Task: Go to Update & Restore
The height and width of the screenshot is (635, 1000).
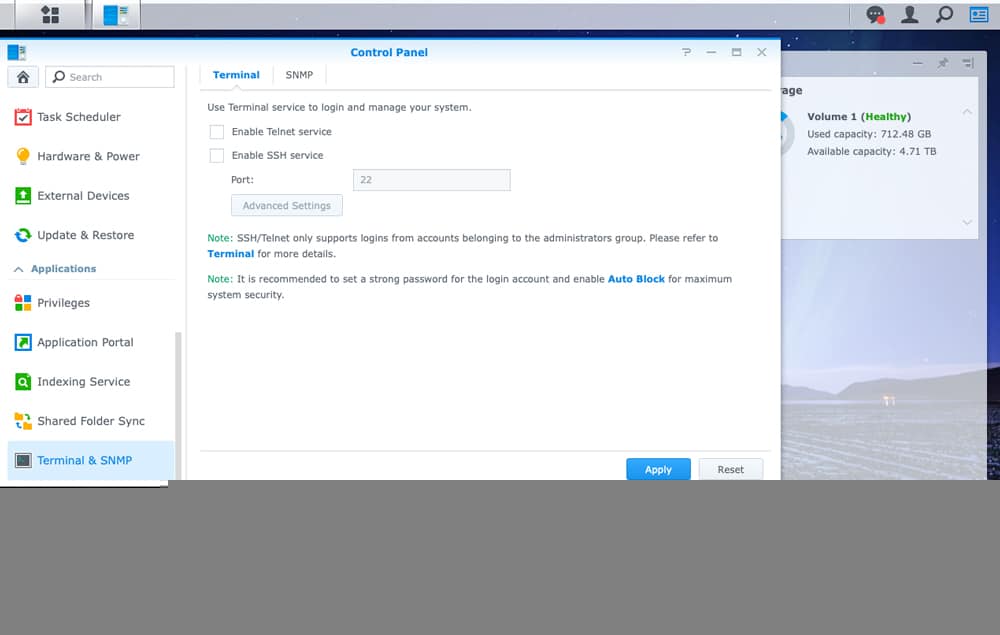Action: 85,235
